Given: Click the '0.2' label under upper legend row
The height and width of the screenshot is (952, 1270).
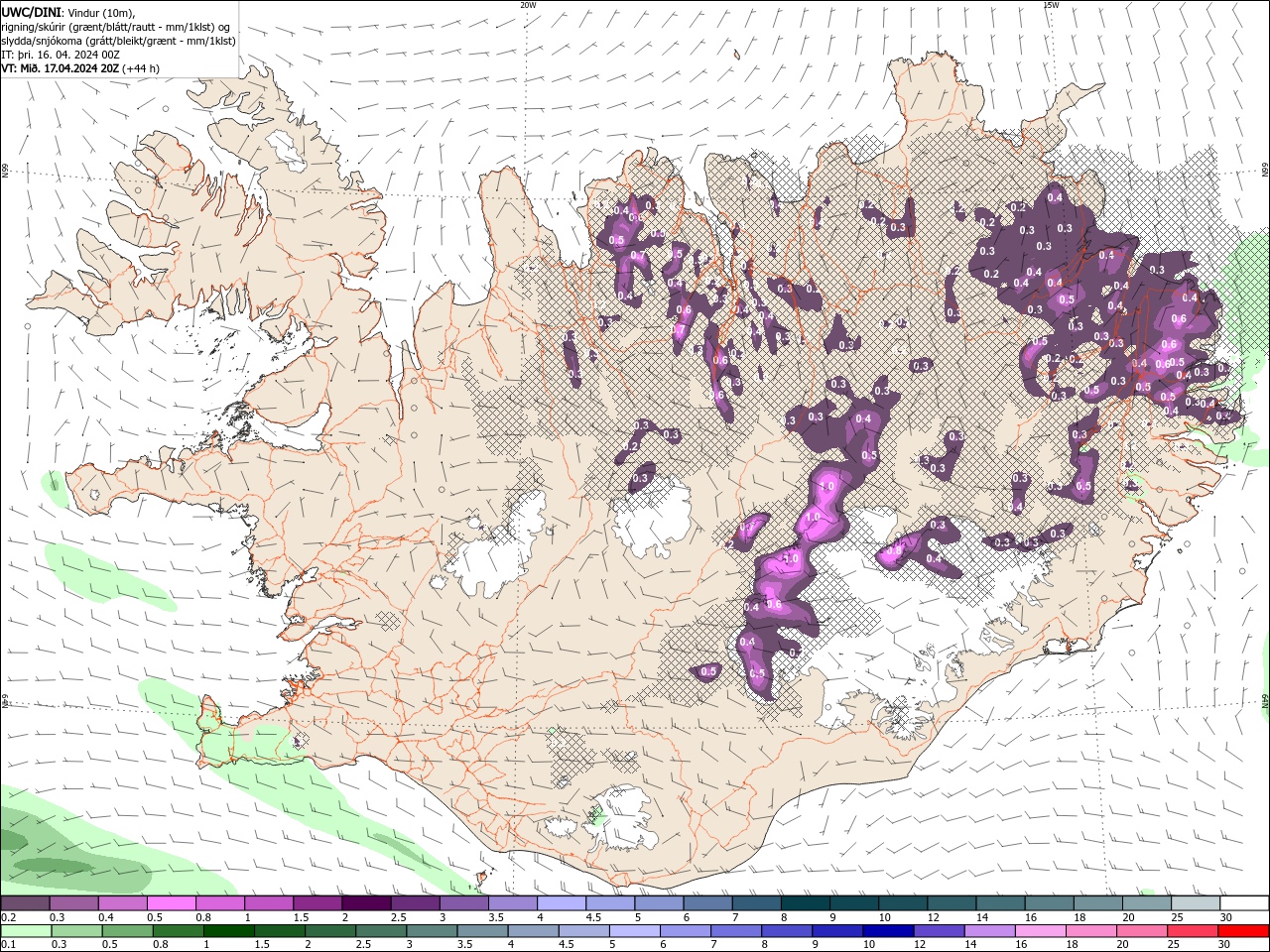Looking at the screenshot, I should pyautogui.click(x=8, y=917).
